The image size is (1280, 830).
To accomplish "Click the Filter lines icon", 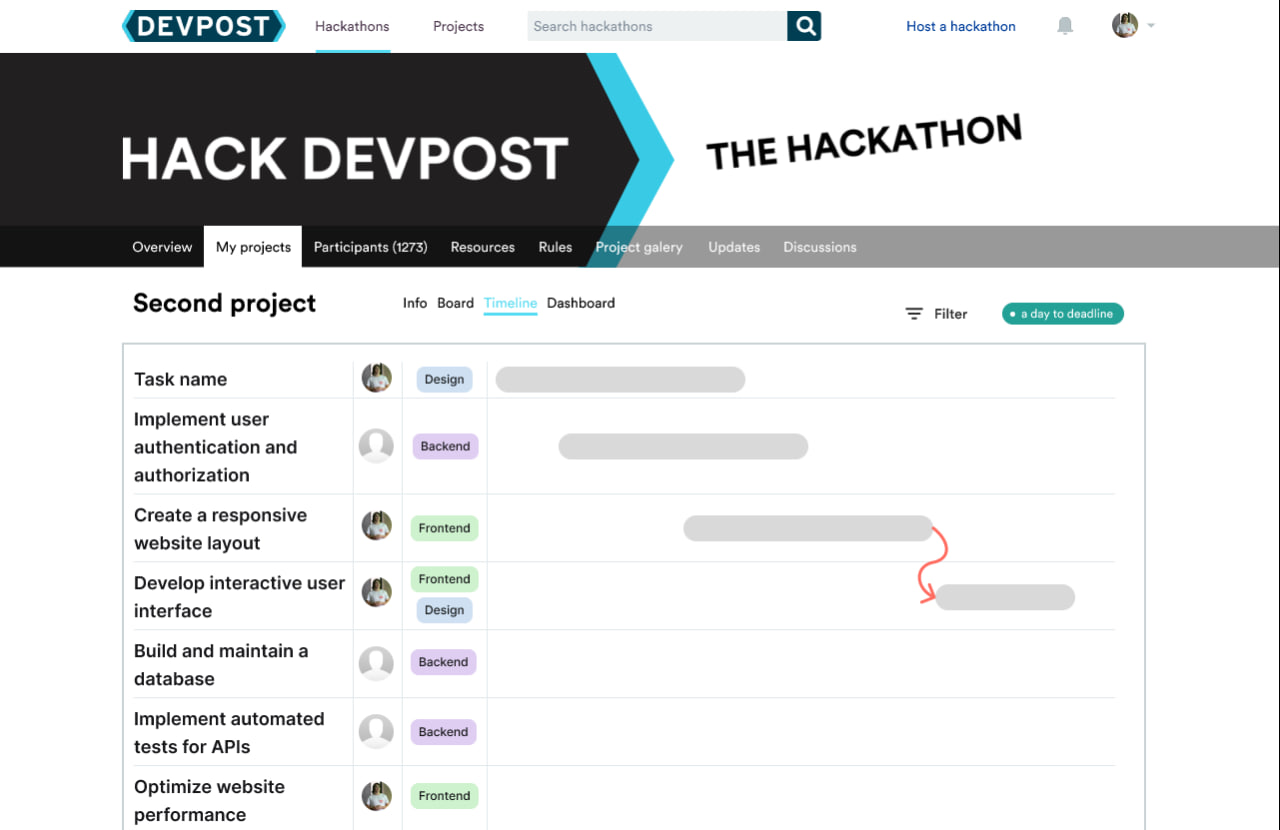I will pyautogui.click(x=914, y=314).
